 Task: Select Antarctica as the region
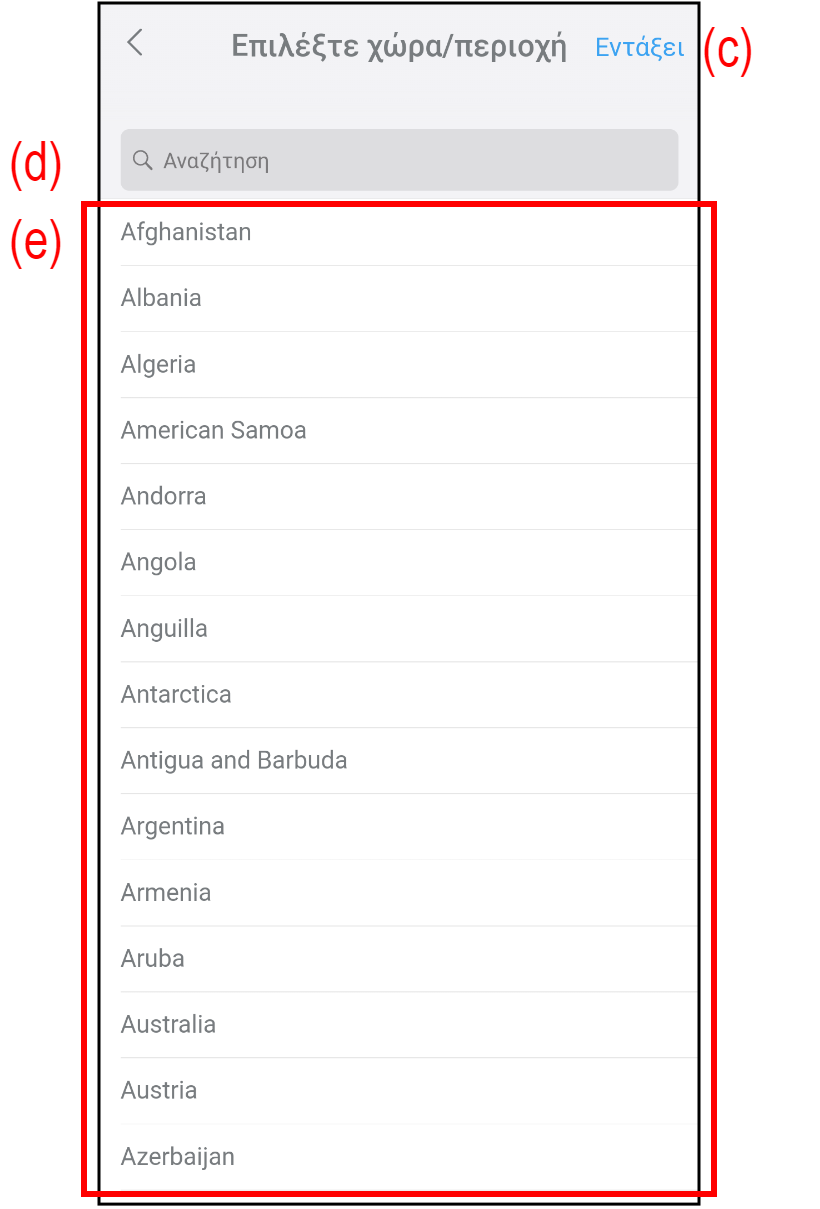click(177, 694)
